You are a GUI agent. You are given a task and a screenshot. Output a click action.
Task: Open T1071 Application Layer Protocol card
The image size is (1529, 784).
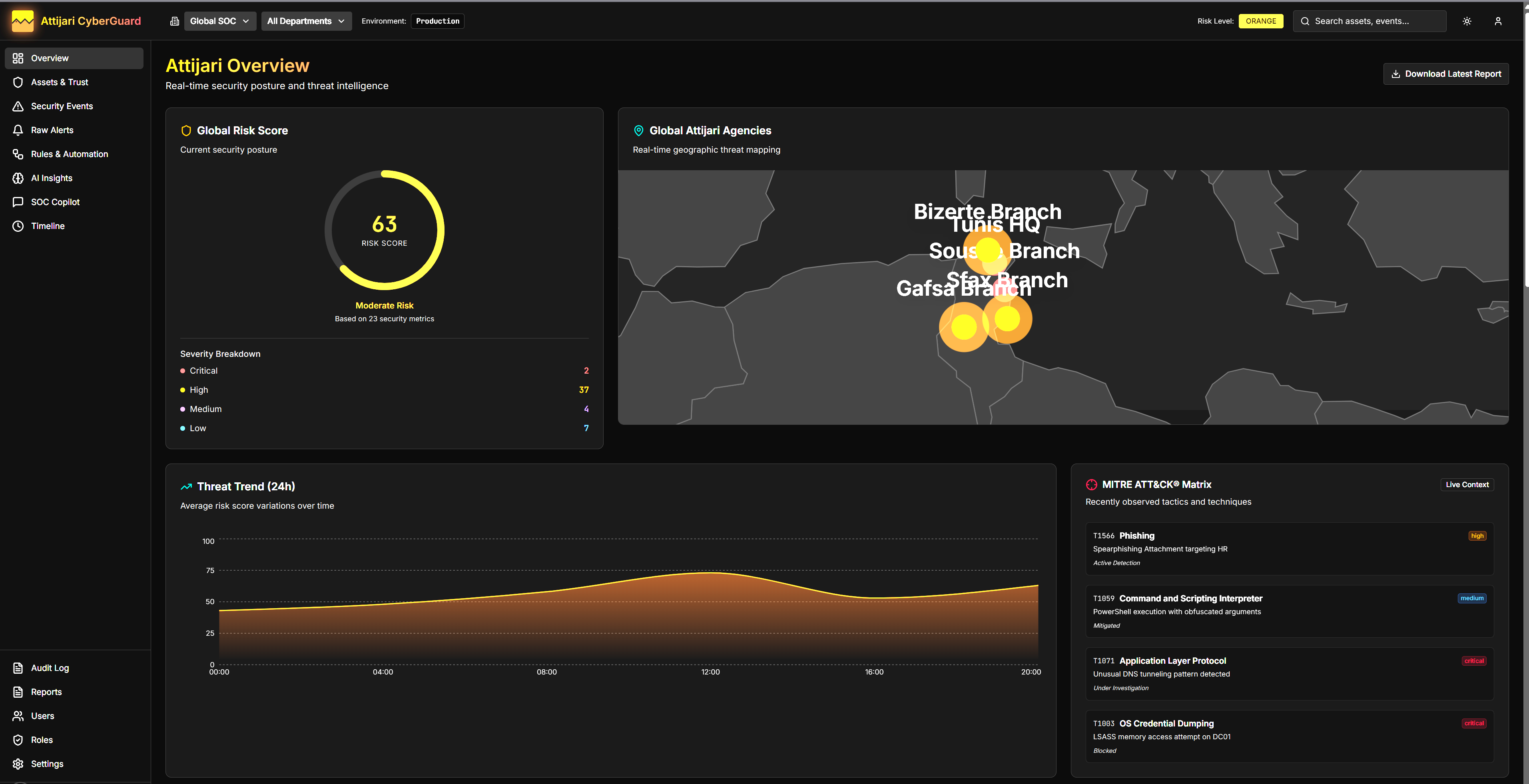click(1289, 674)
